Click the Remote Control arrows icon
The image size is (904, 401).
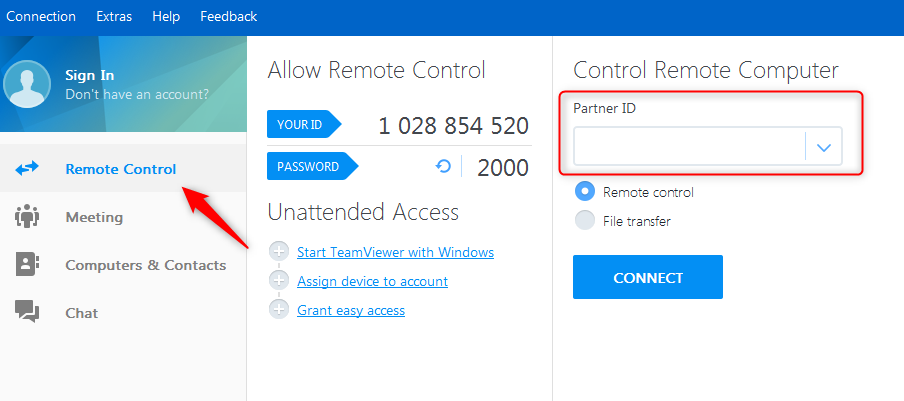(27, 168)
